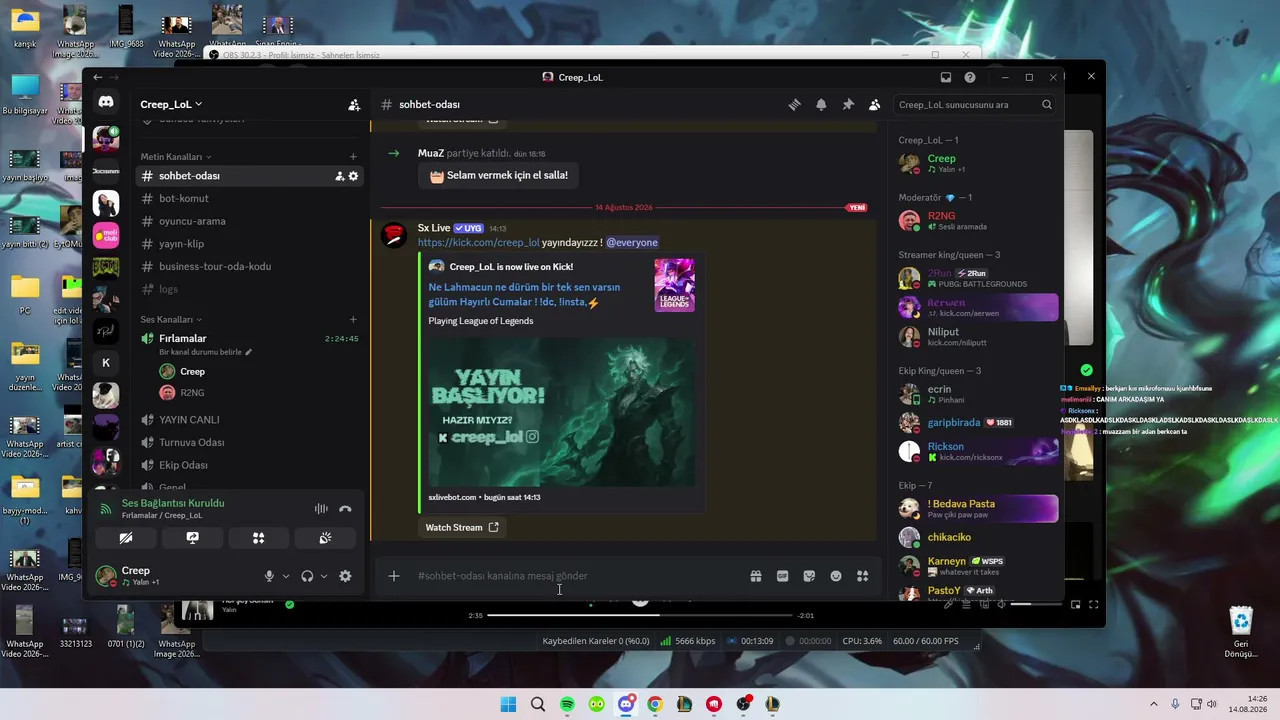
Task: Show pinned messages with pin icon
Action: click(x=848, y=104)
